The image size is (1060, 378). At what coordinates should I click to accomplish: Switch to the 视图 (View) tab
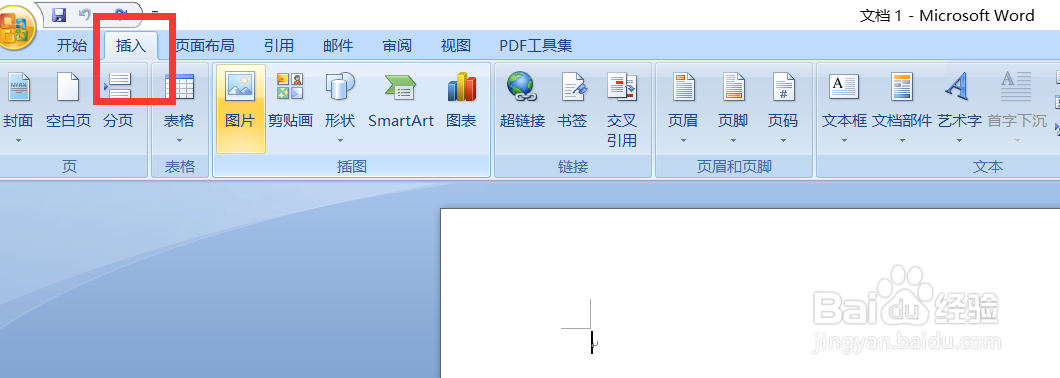(x=456, y=45)
